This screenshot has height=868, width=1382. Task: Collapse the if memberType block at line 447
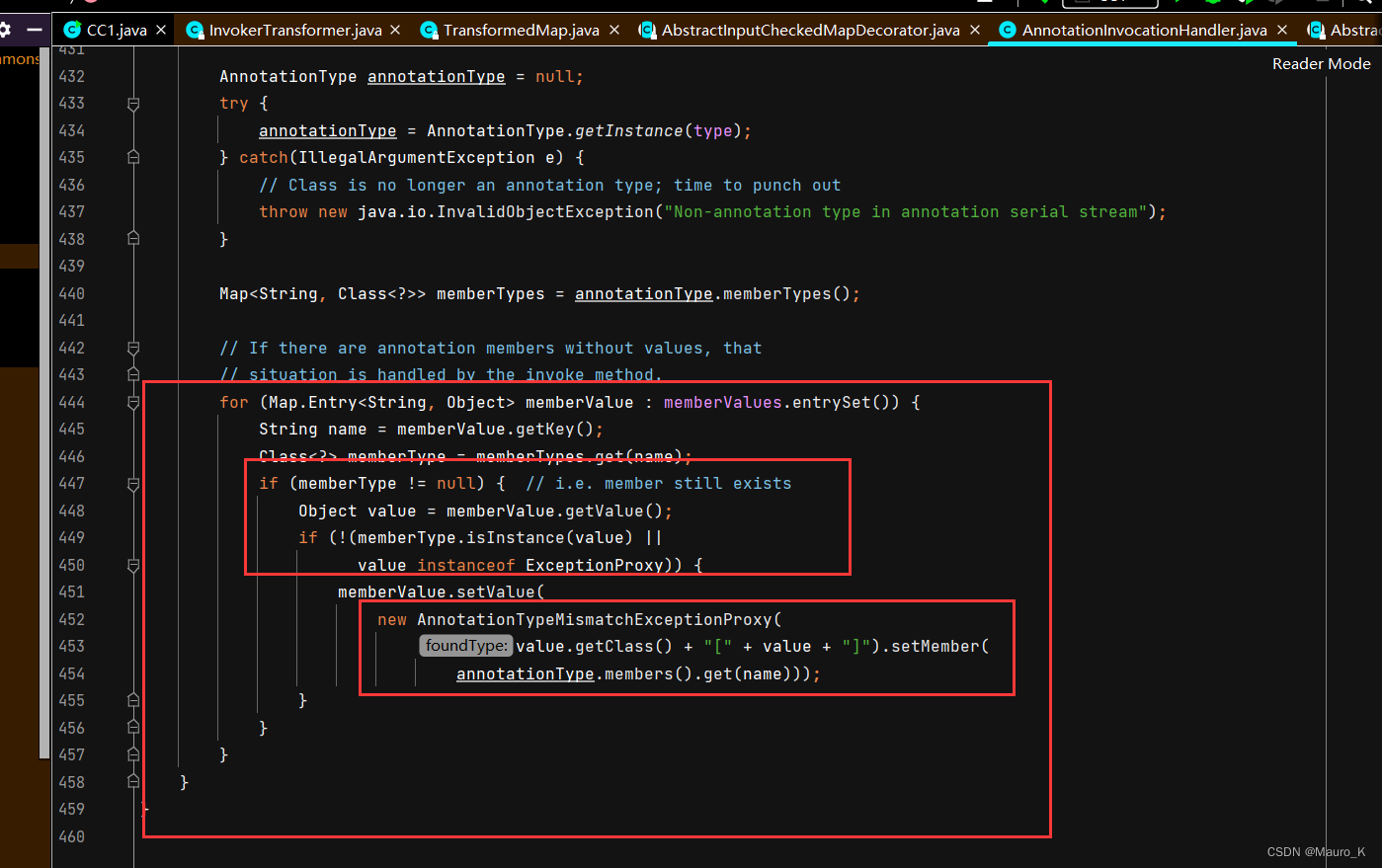point(133,484)
